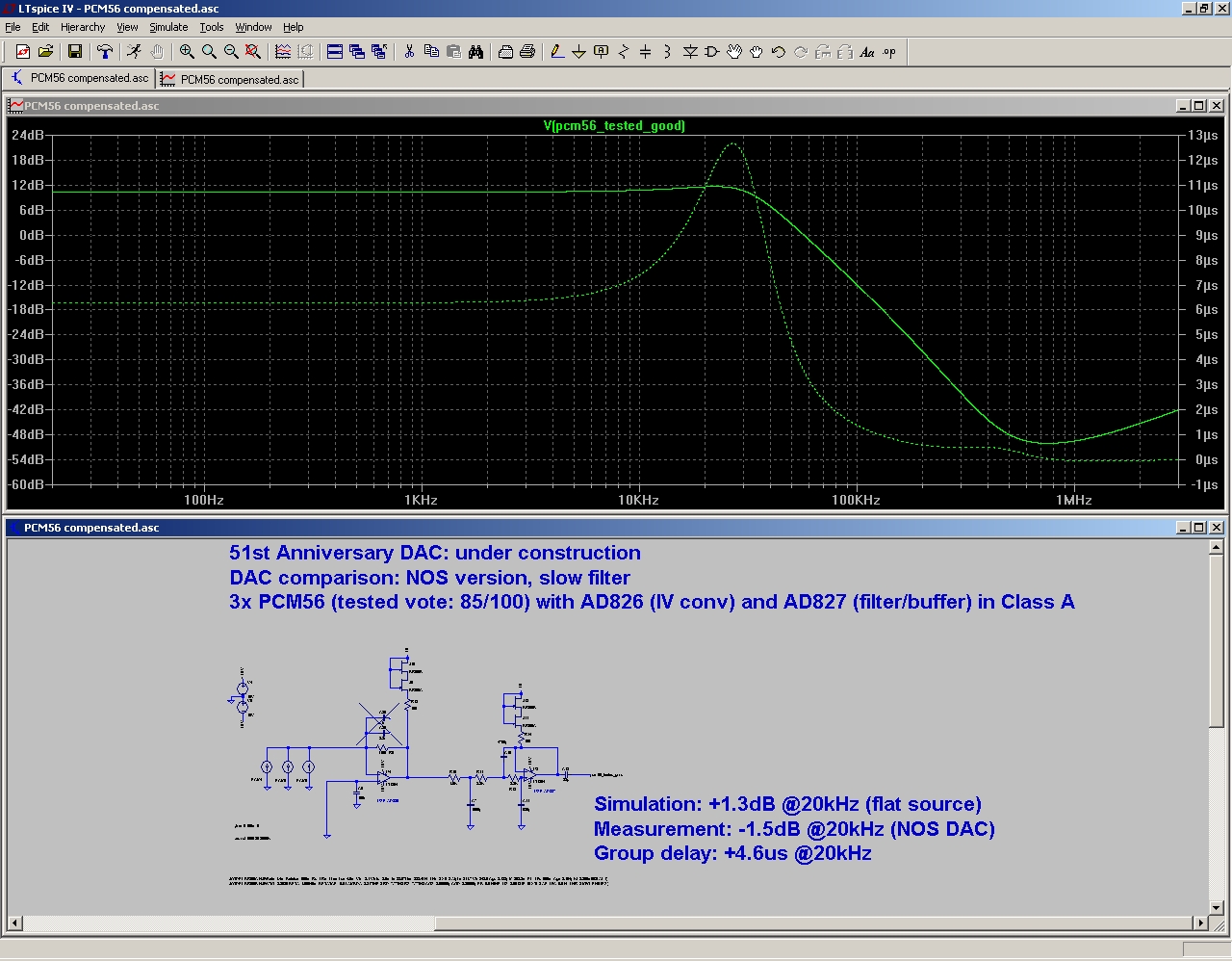Click the Print Setup icon

coord(505,52)
